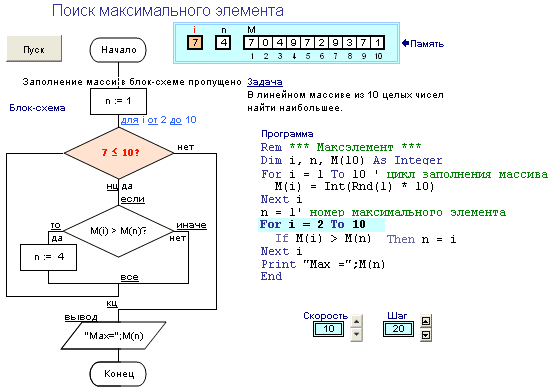Image resolution: width=551 pixels, height=388 pixels.
Task: Select first element of array M
Action: point(251,43)
